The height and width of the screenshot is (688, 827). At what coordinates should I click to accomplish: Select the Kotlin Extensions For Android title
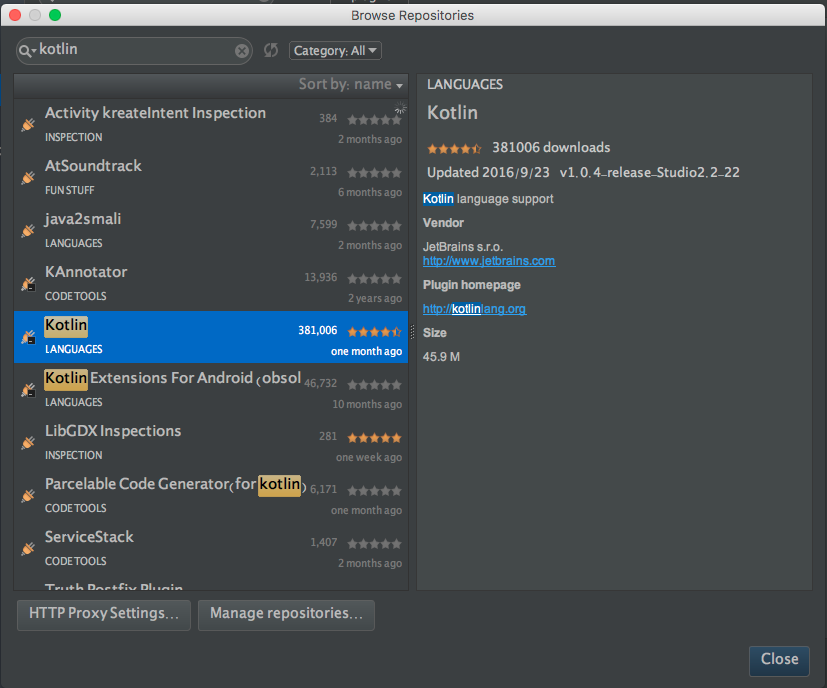[173, 378]
